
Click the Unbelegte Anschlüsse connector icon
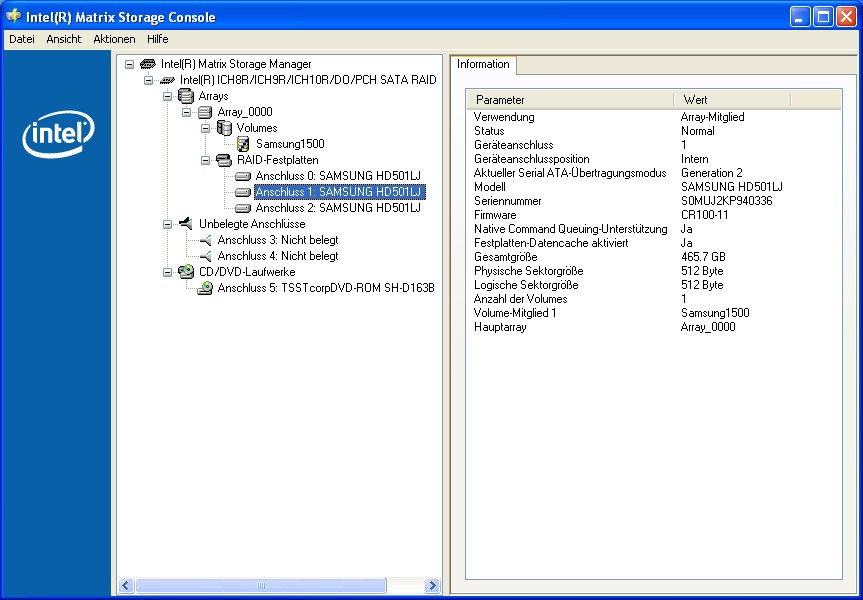pyautogui.click(x=186, y=223)
